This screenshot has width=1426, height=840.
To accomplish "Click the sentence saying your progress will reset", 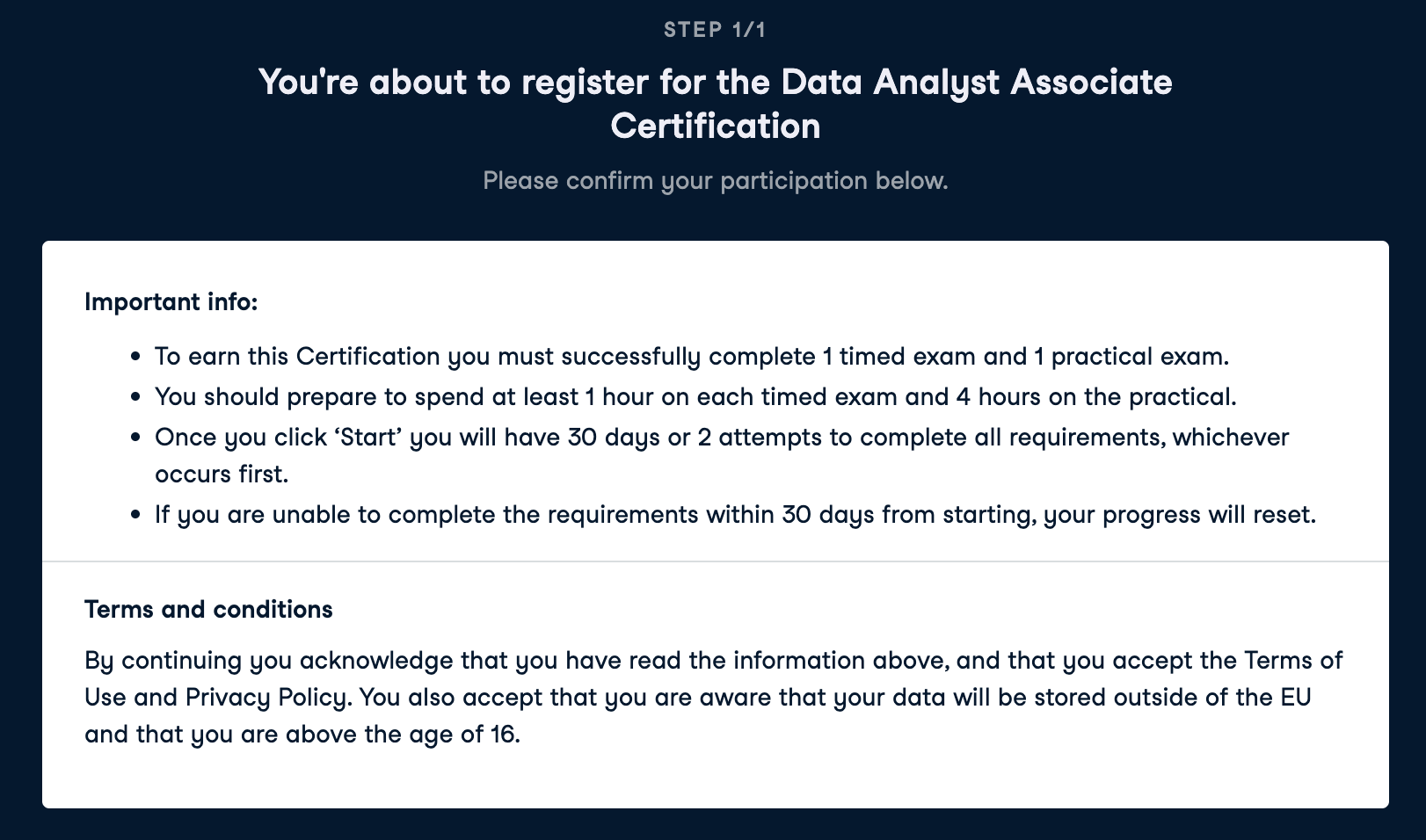I will coord(735,515).
